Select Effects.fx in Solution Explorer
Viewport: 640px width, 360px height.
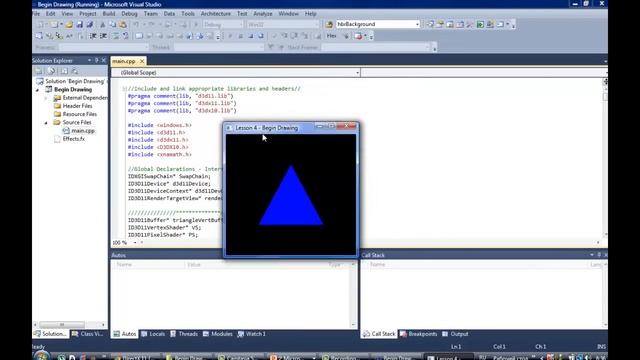73,139
